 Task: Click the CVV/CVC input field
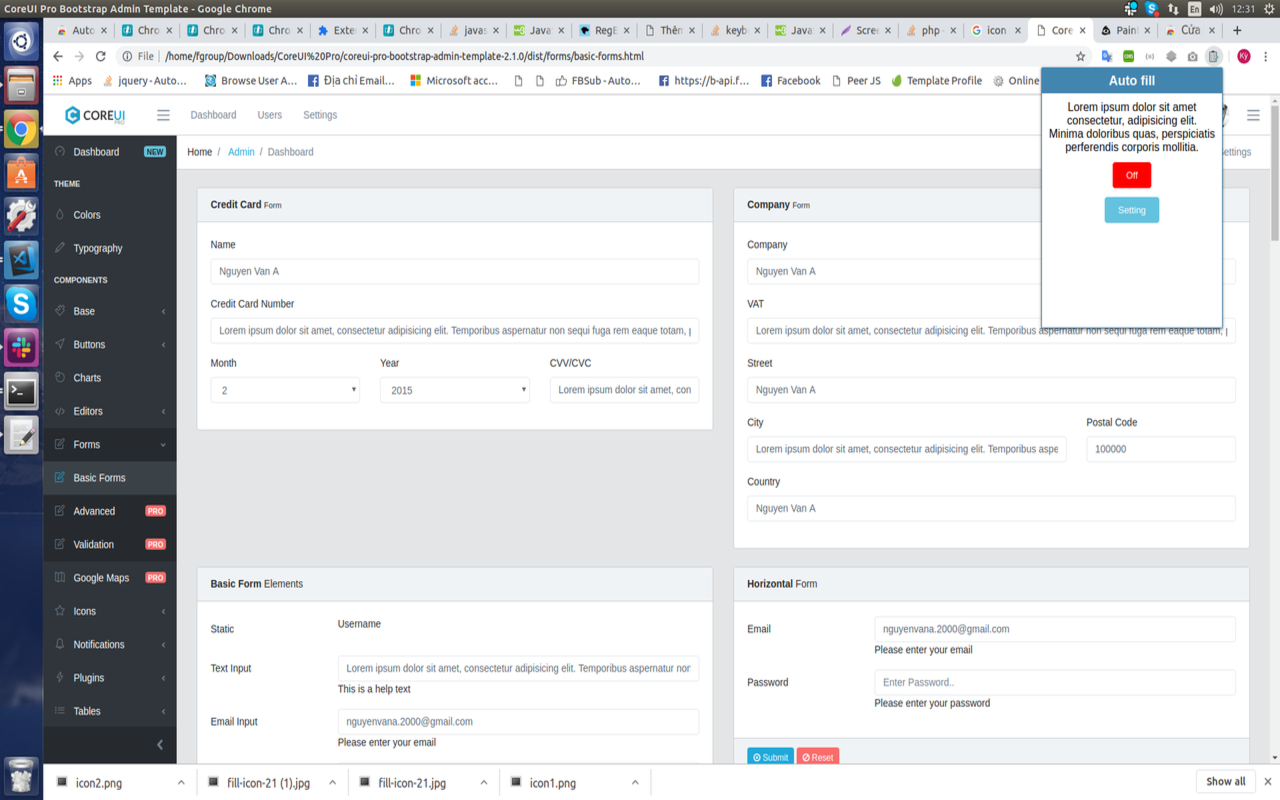(624, 390)
